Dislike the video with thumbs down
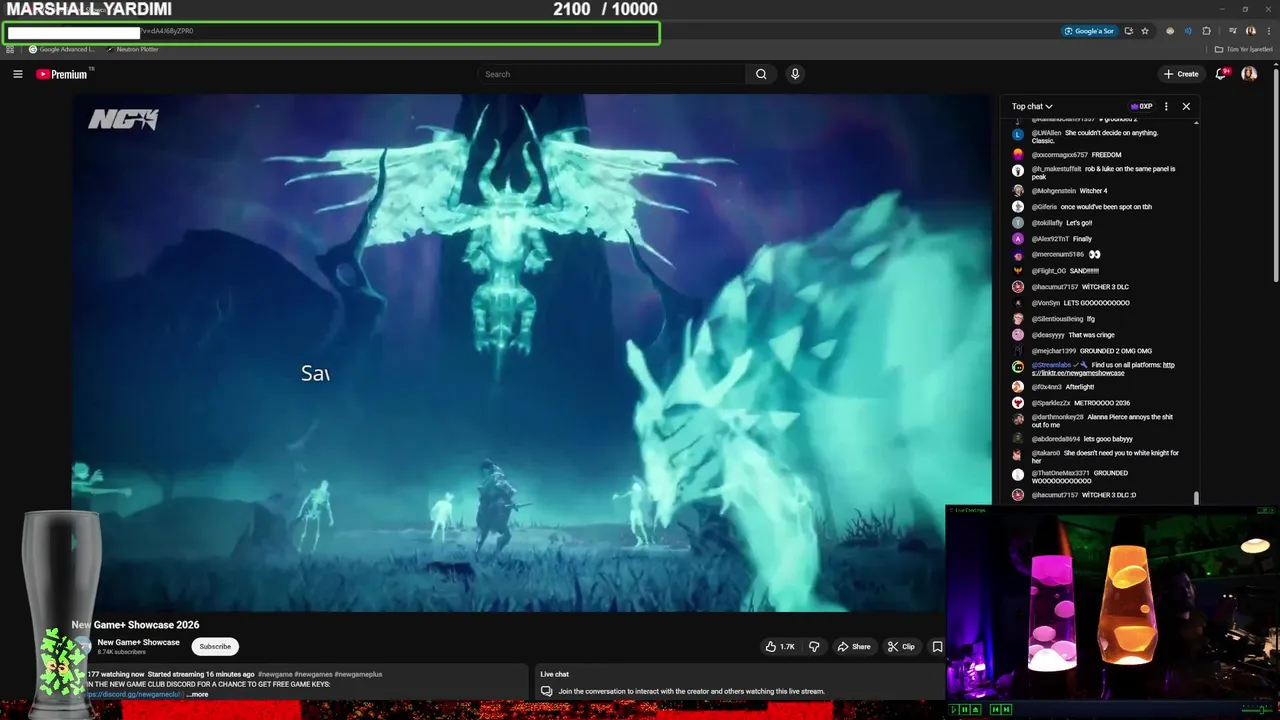Screen dimensions: 1280x720 pos(814,647)
